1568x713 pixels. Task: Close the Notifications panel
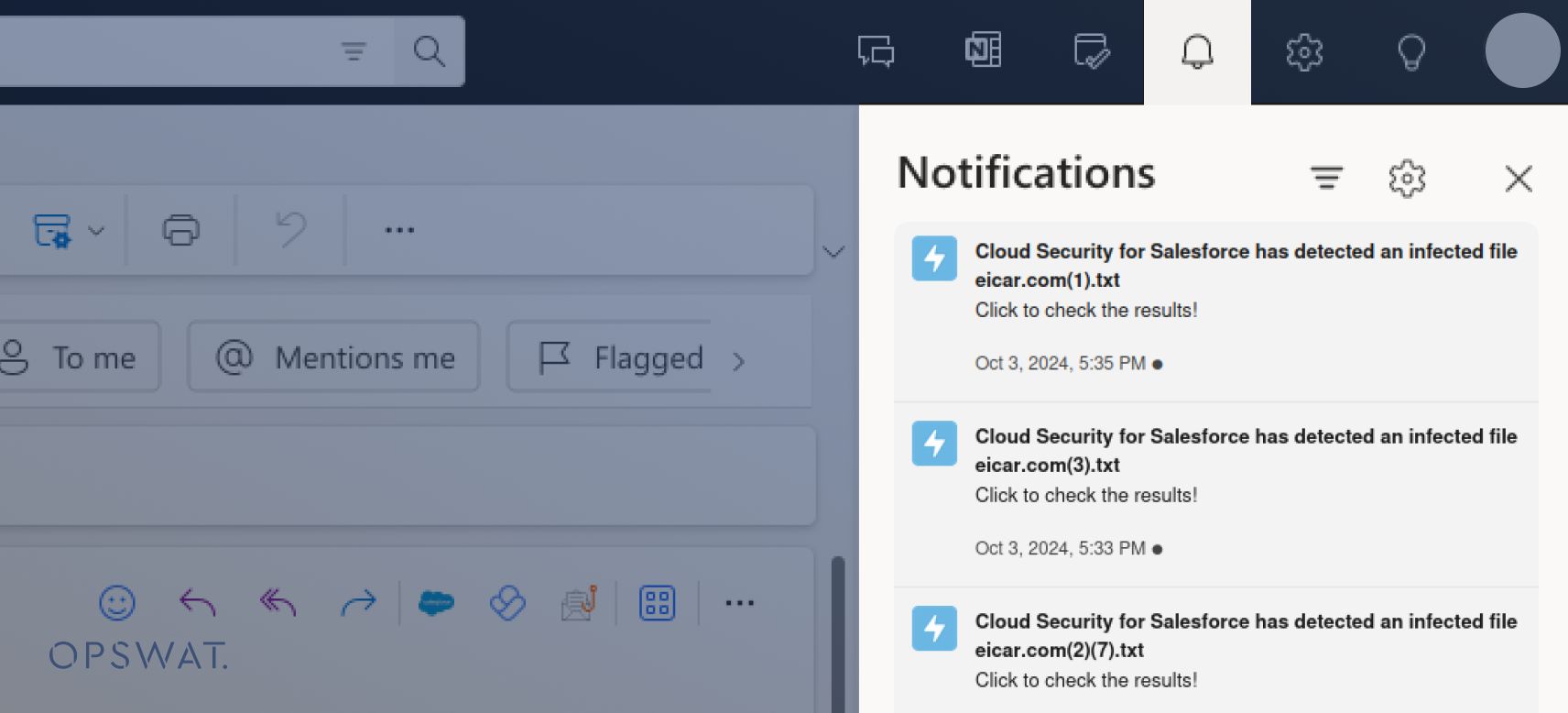coord(1519,179)
